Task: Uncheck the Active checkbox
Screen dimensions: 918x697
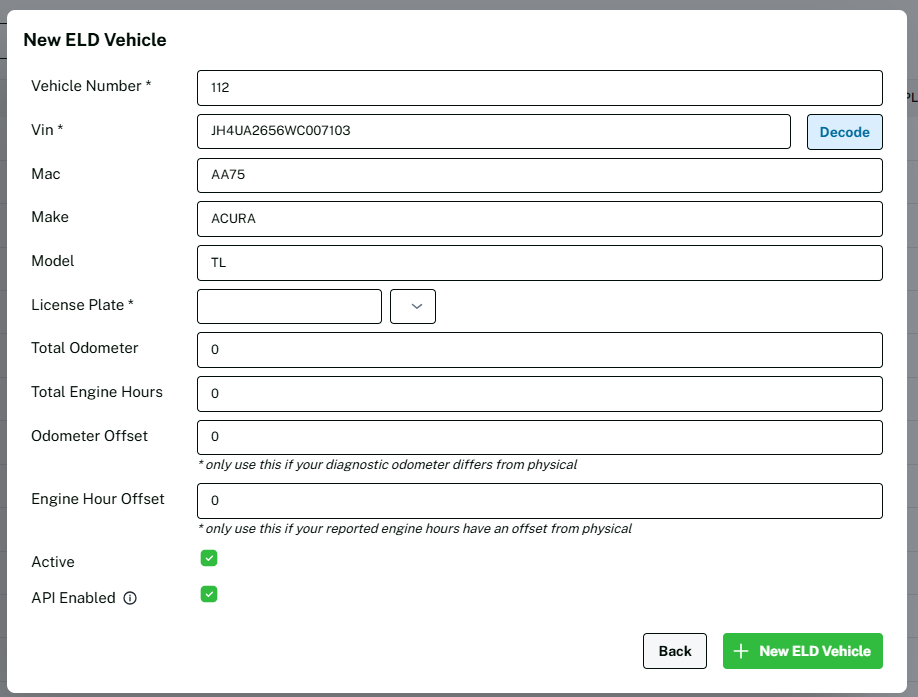Action: click(209, 558)
